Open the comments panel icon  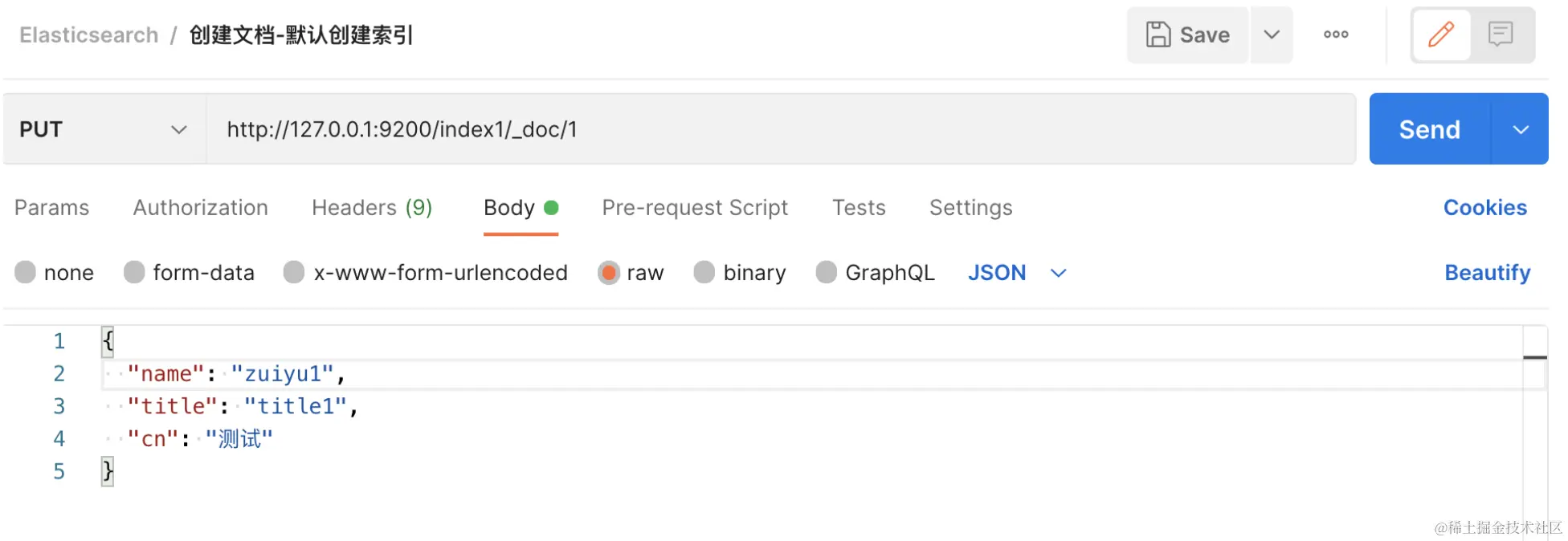tap(1500, 35)
